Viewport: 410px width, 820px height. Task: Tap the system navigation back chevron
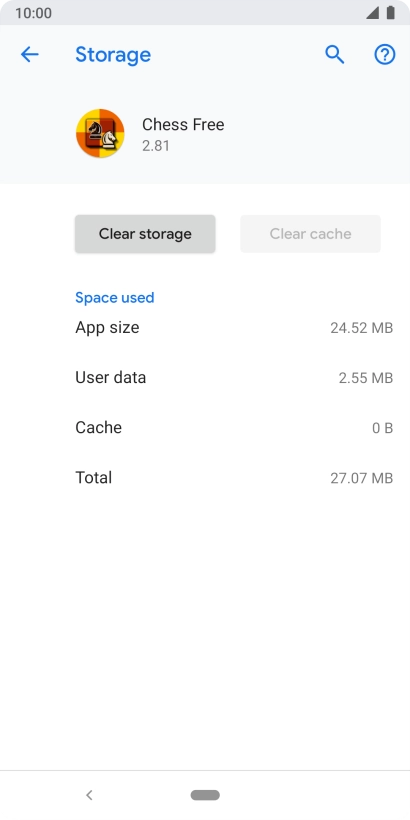coord(89,795)
